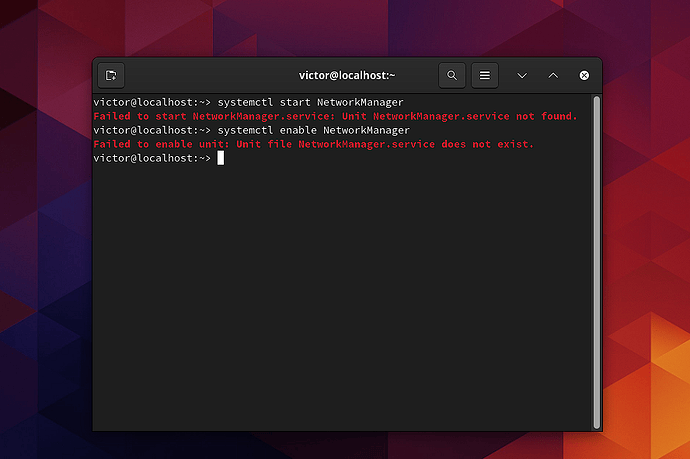
Task: Click the last empty victor@localhost prompt
Action: coord(150,158)
